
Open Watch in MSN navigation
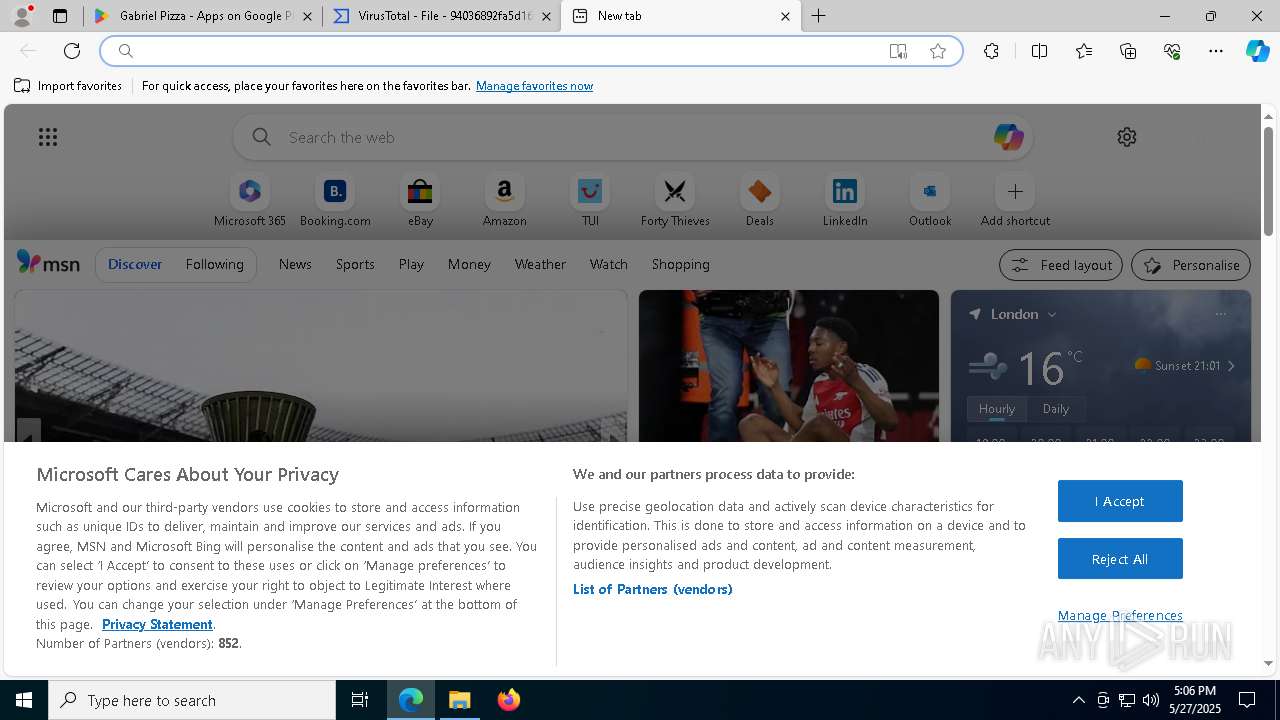pyautogui.click(x=609, y=264)
